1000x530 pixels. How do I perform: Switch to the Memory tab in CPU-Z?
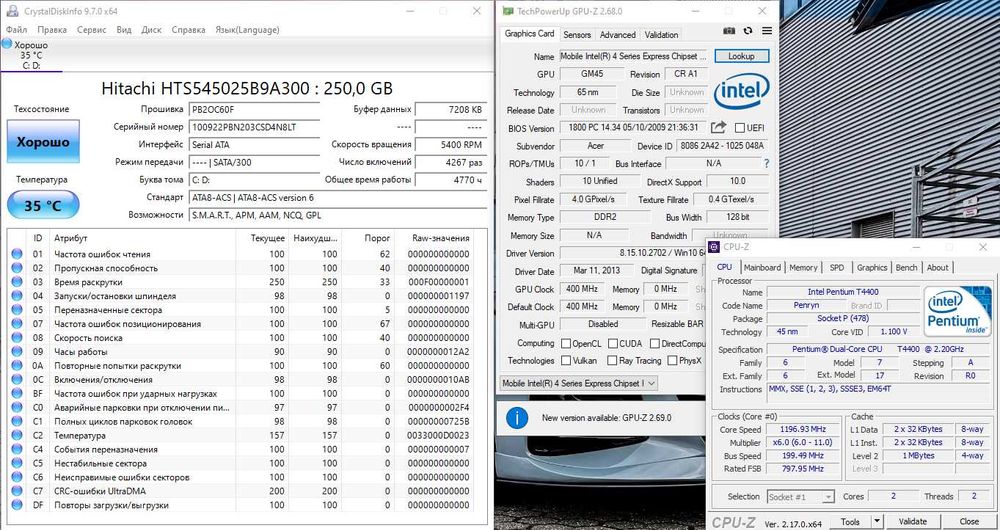coord(803,267)
